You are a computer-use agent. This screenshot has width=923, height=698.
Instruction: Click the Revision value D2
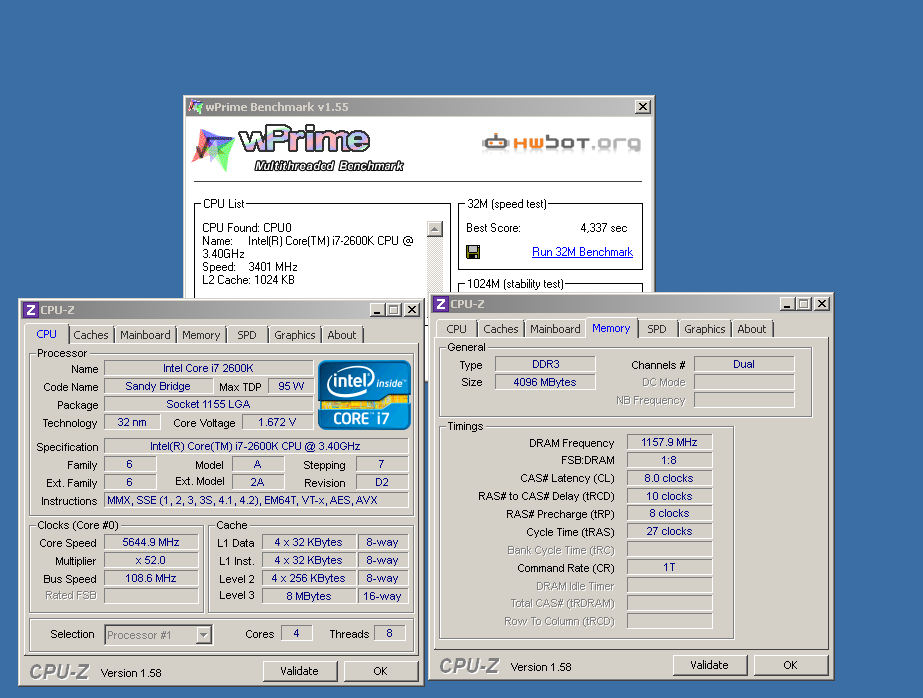(382, 482)
